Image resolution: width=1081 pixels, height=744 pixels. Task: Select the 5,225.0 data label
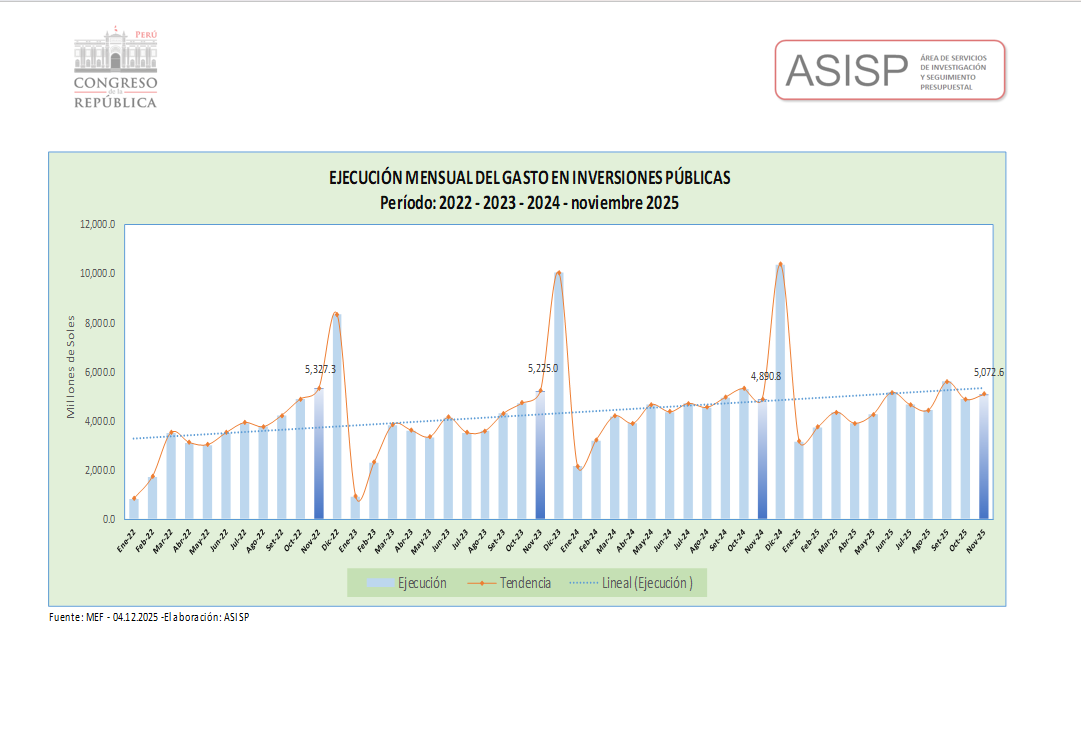pos(542,369)
